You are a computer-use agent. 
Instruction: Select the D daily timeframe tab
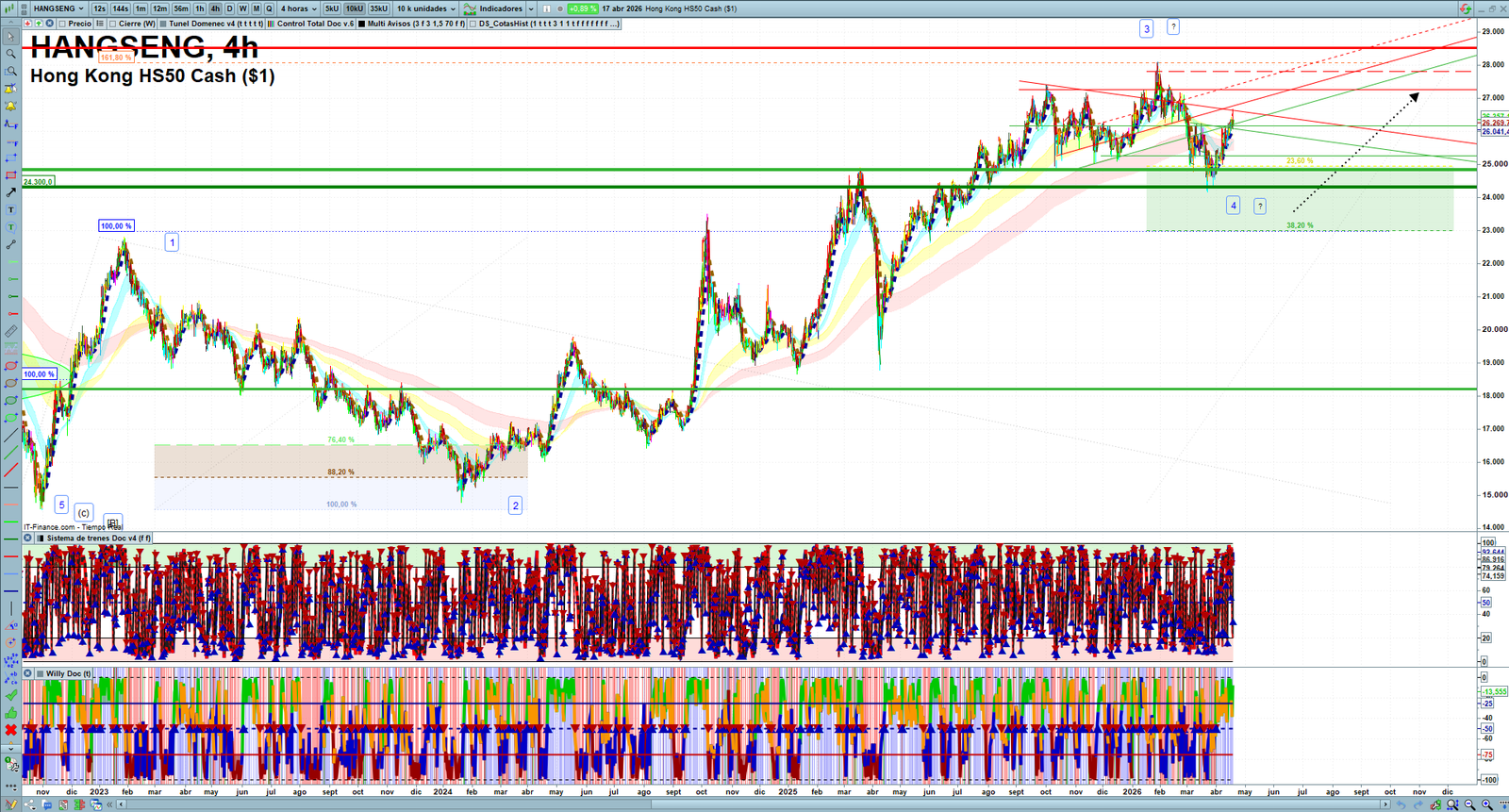click(229, 8)
